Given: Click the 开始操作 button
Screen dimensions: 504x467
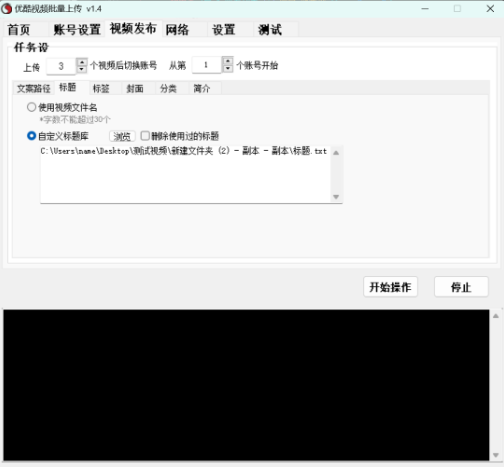Looking at the screenshot, I should tap(390, 287).
